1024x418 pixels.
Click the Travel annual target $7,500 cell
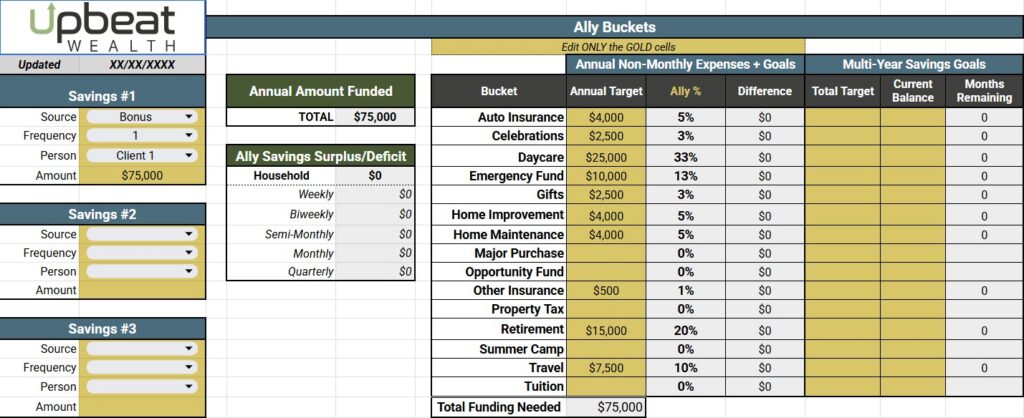(606, 368)
